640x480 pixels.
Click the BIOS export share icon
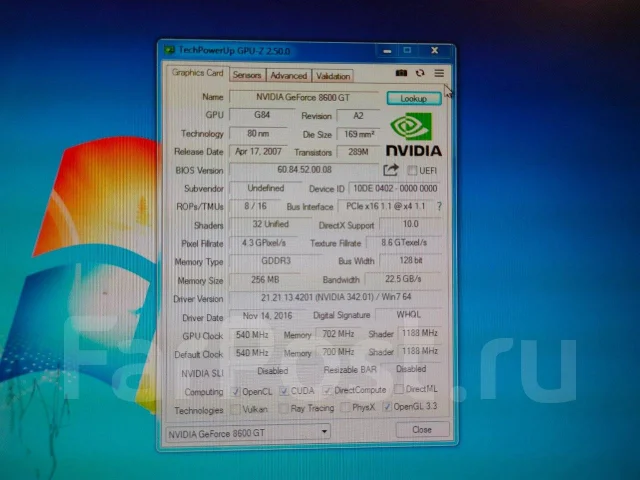(391, 170)
